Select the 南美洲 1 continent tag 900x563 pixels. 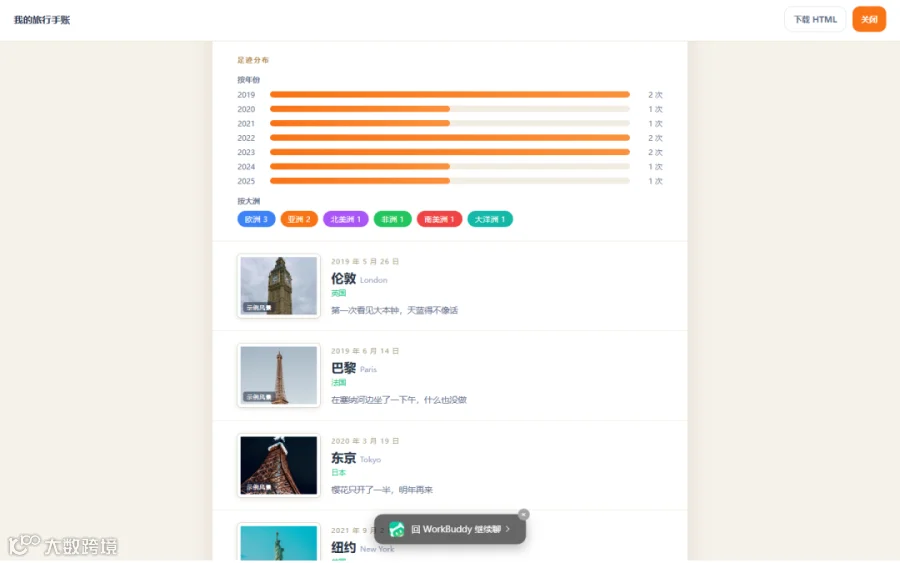click(439, 219)
